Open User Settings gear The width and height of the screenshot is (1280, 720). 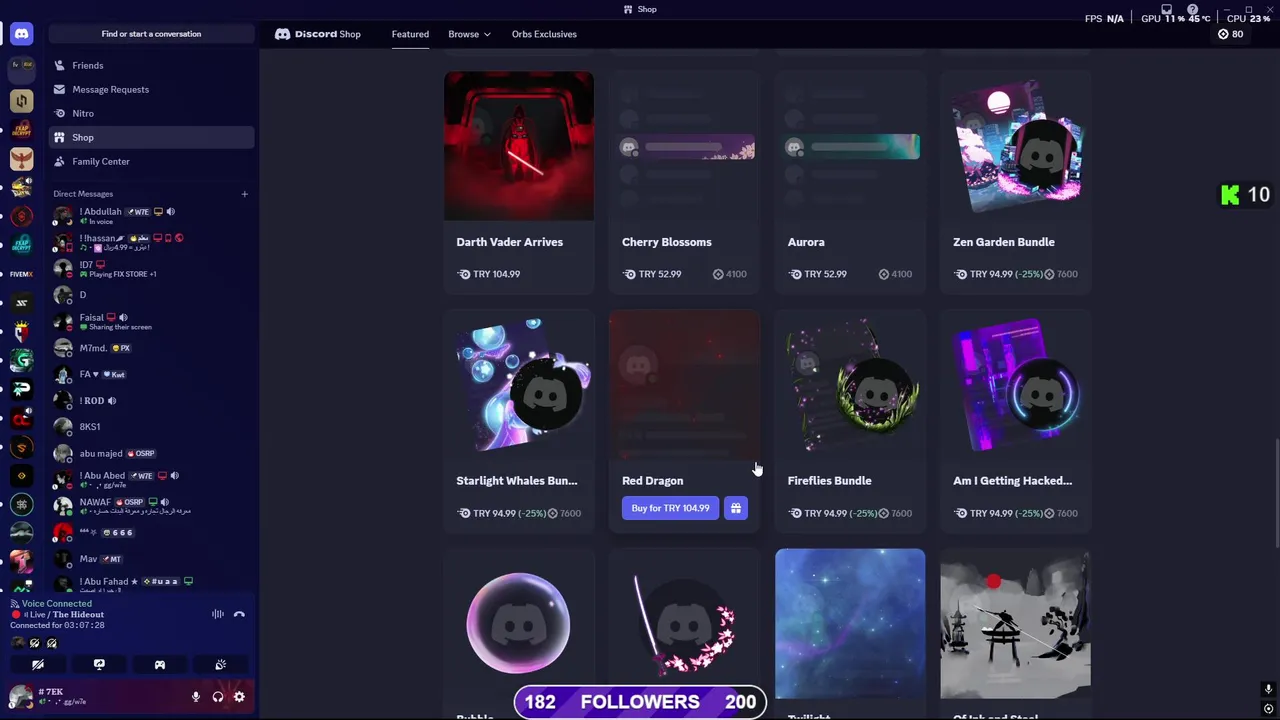pos(239,697)
